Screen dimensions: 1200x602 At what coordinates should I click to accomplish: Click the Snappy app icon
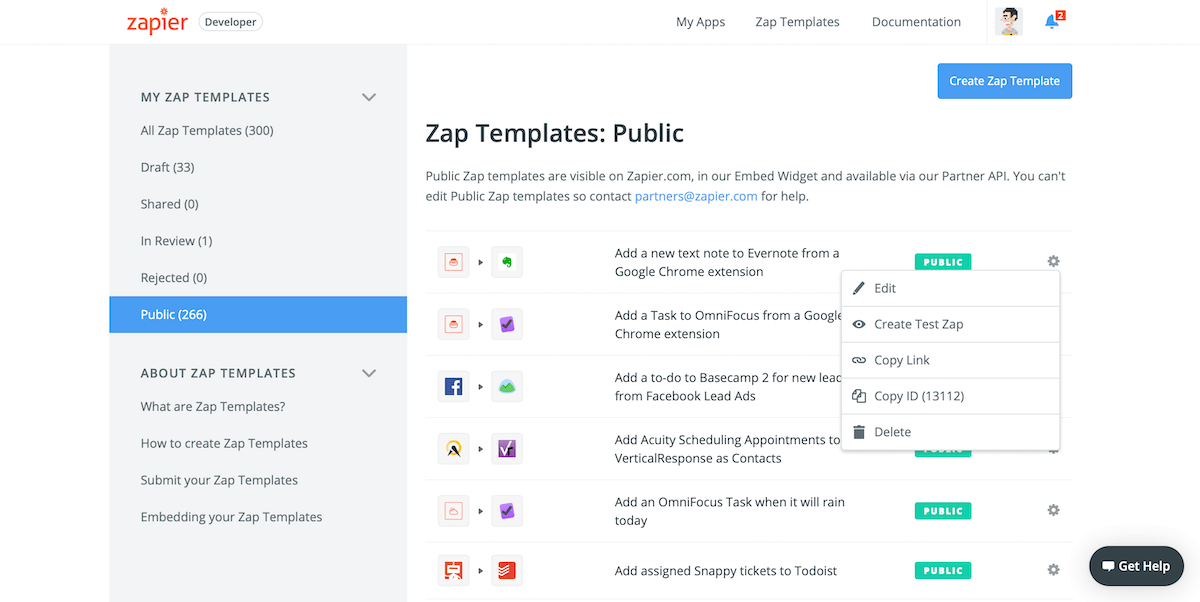point(453,570)
